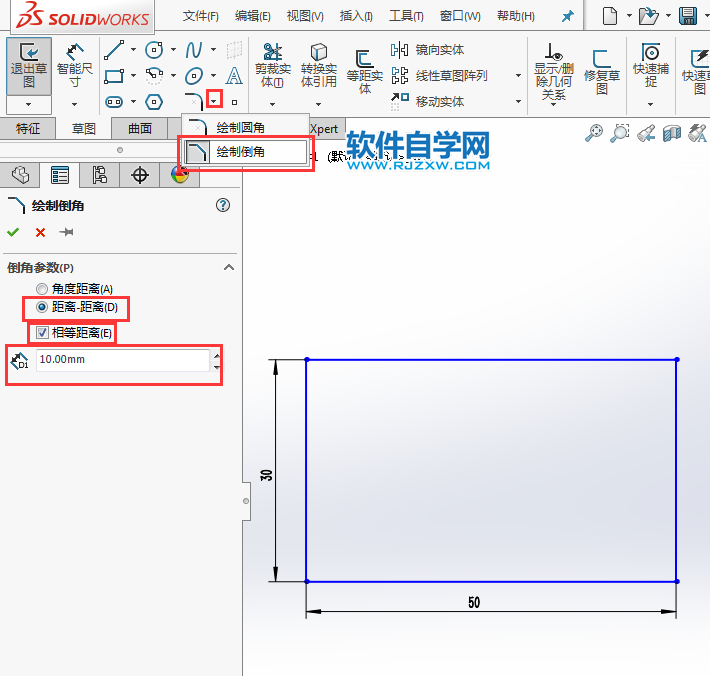Image resolution: width=710 pixels, height=676 pixels.
Task: Click the Save icon
Action: point(688,16)
